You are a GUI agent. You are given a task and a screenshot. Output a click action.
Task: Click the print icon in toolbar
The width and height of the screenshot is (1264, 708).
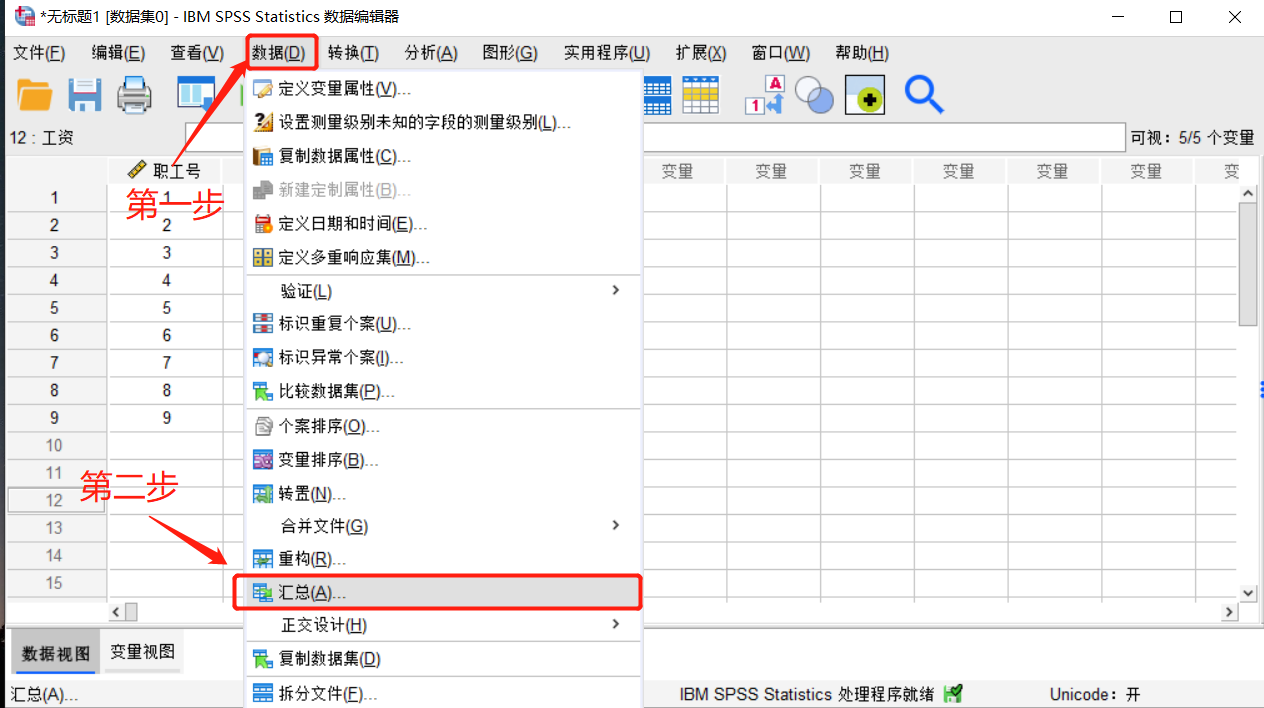coord(135,96)
